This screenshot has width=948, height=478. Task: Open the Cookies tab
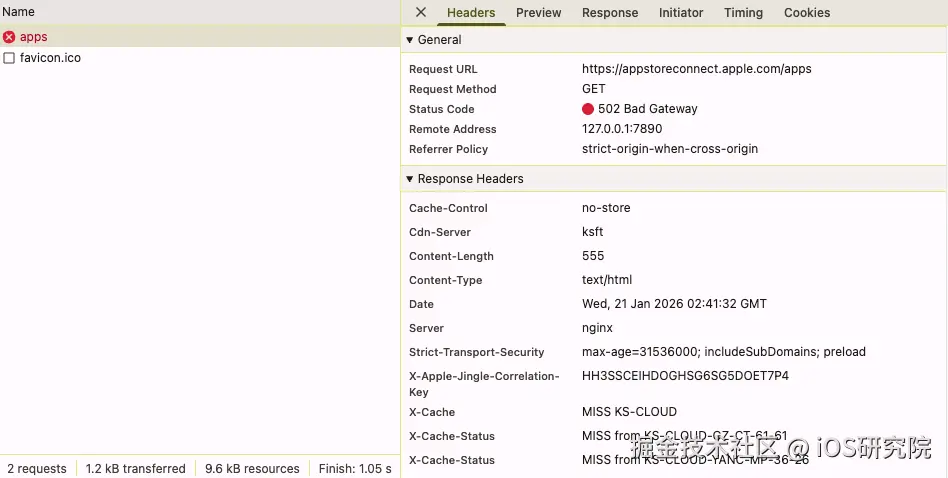pyautogui.click(x=807, y=13)
